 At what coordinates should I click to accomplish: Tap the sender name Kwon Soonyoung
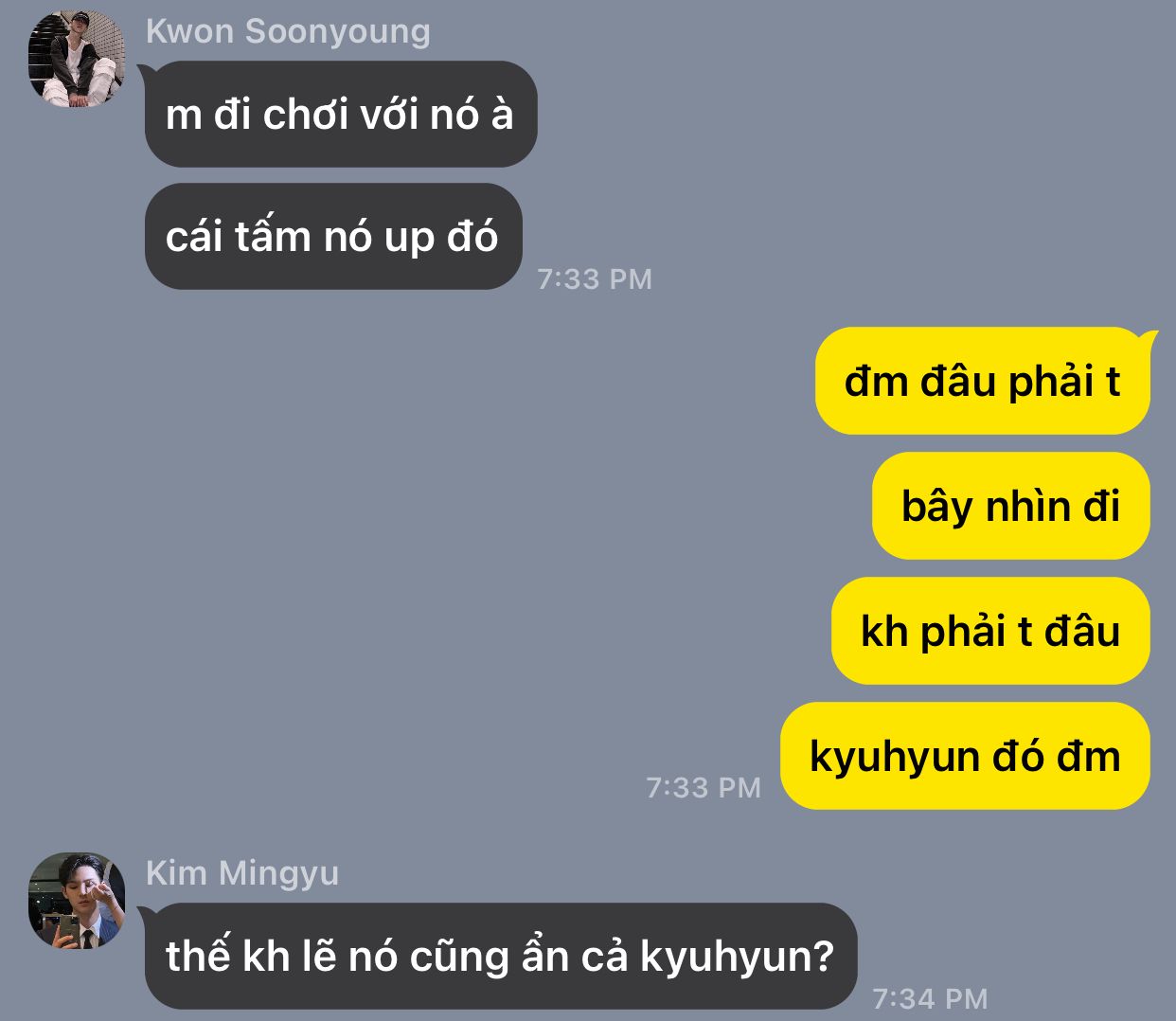pos(288,31)
